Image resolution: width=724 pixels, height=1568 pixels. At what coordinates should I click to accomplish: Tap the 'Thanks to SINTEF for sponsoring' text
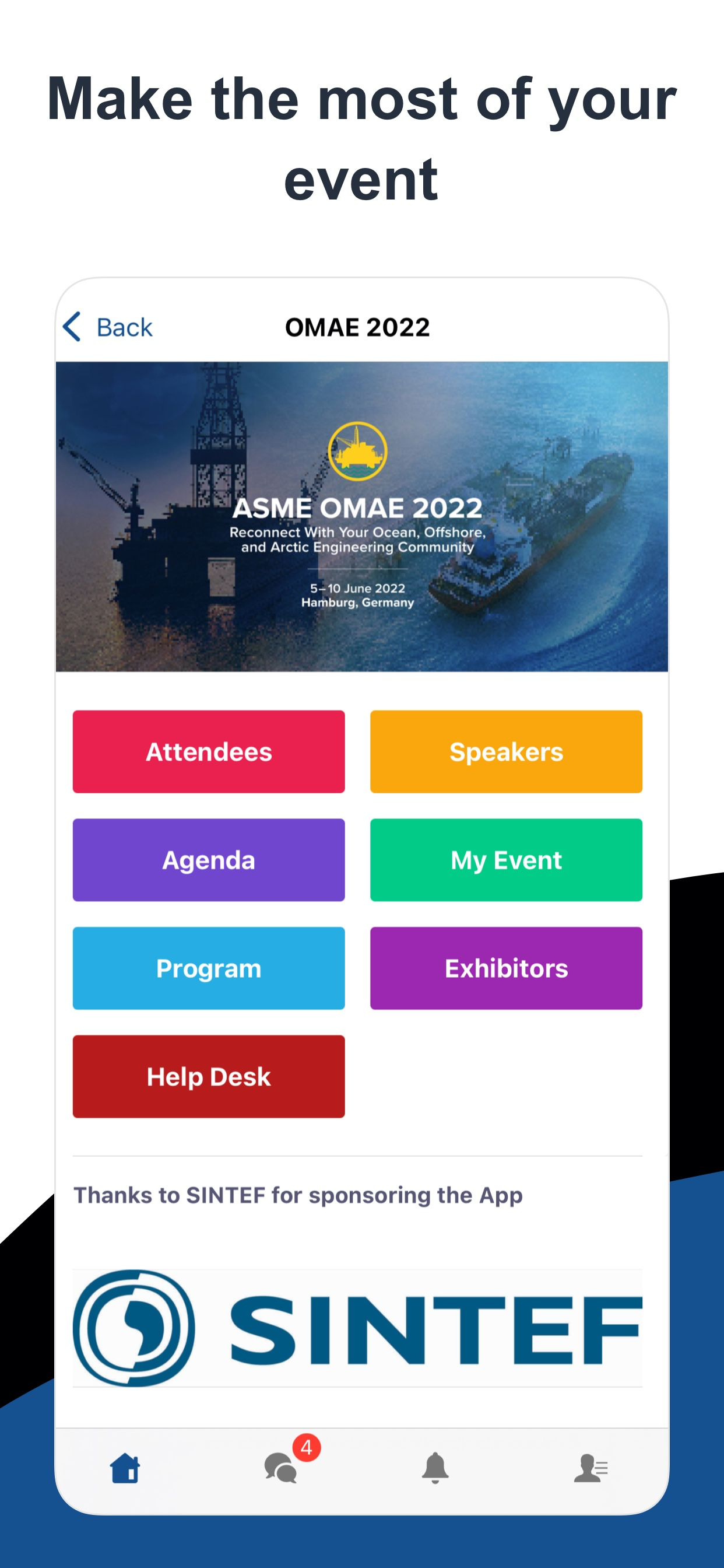point(298,1195)
